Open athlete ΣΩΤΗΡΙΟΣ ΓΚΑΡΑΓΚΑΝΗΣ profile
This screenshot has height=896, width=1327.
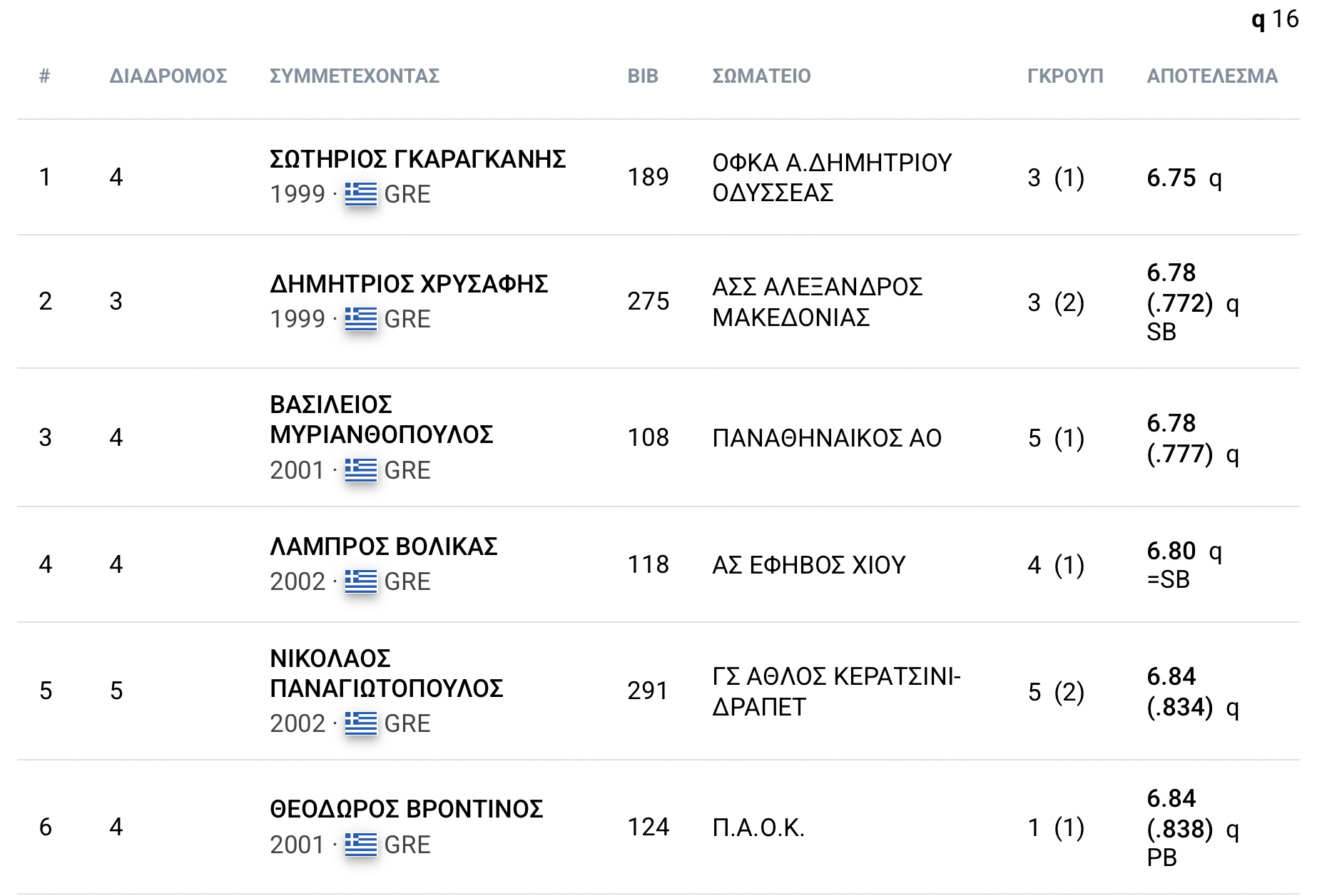pyautogui.click(x=417, y=159)
